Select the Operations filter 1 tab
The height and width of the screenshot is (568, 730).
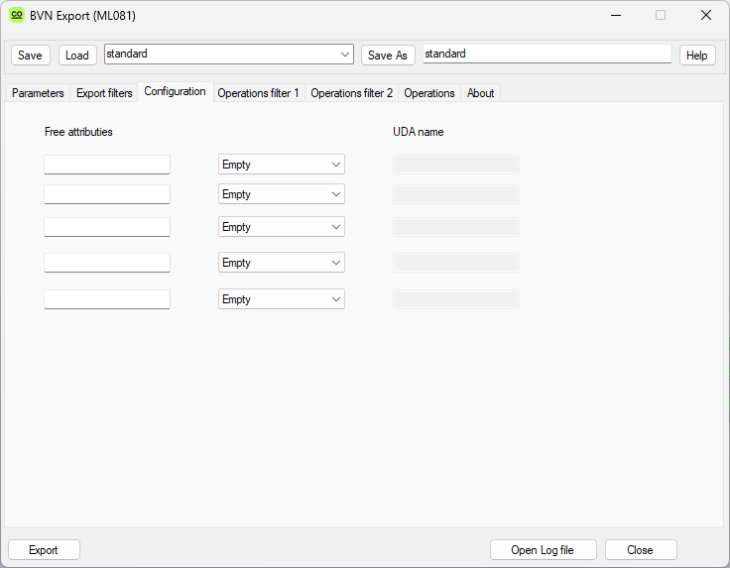click(258, 93)
